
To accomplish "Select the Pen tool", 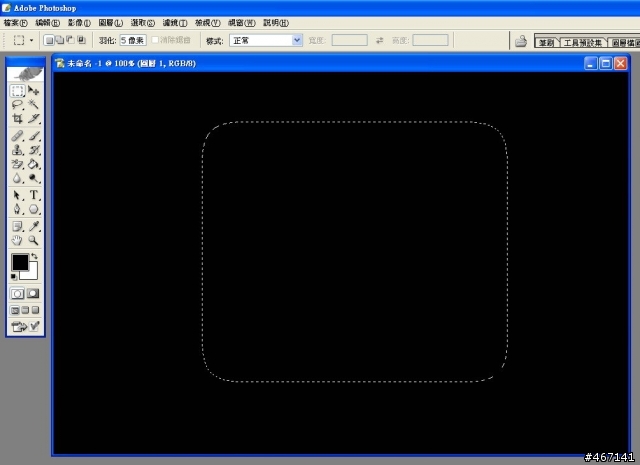I will pyautogui.click(x=17, y=209).
